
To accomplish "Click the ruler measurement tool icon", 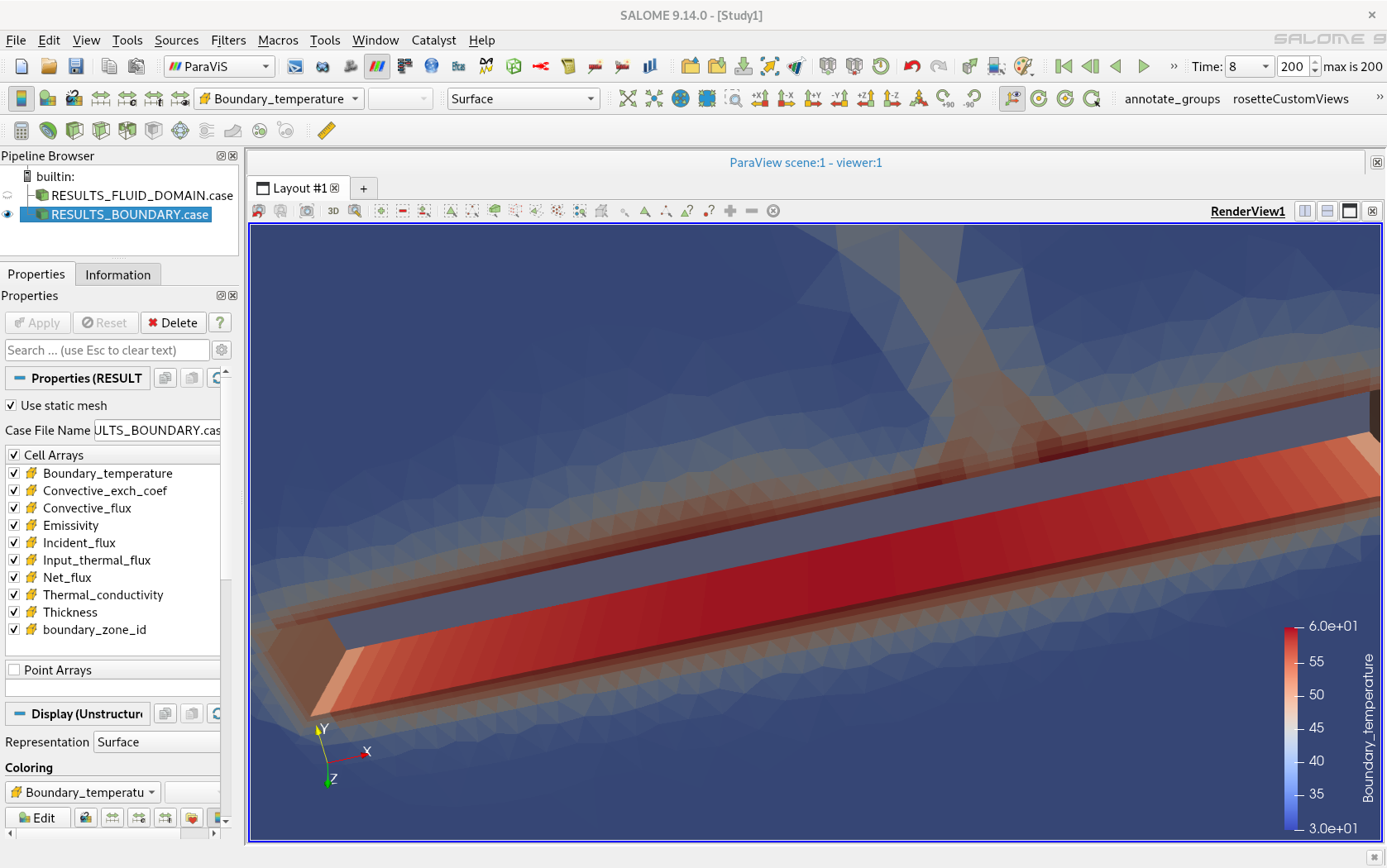I will tap(327, 131).
